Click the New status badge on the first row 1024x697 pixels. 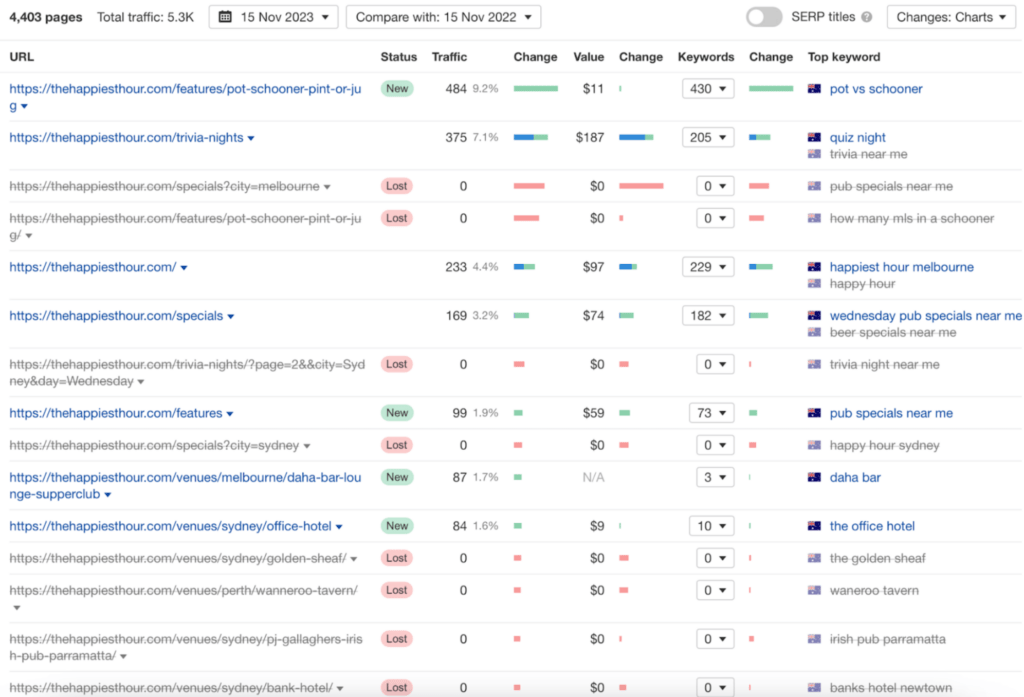pos(397,89)
